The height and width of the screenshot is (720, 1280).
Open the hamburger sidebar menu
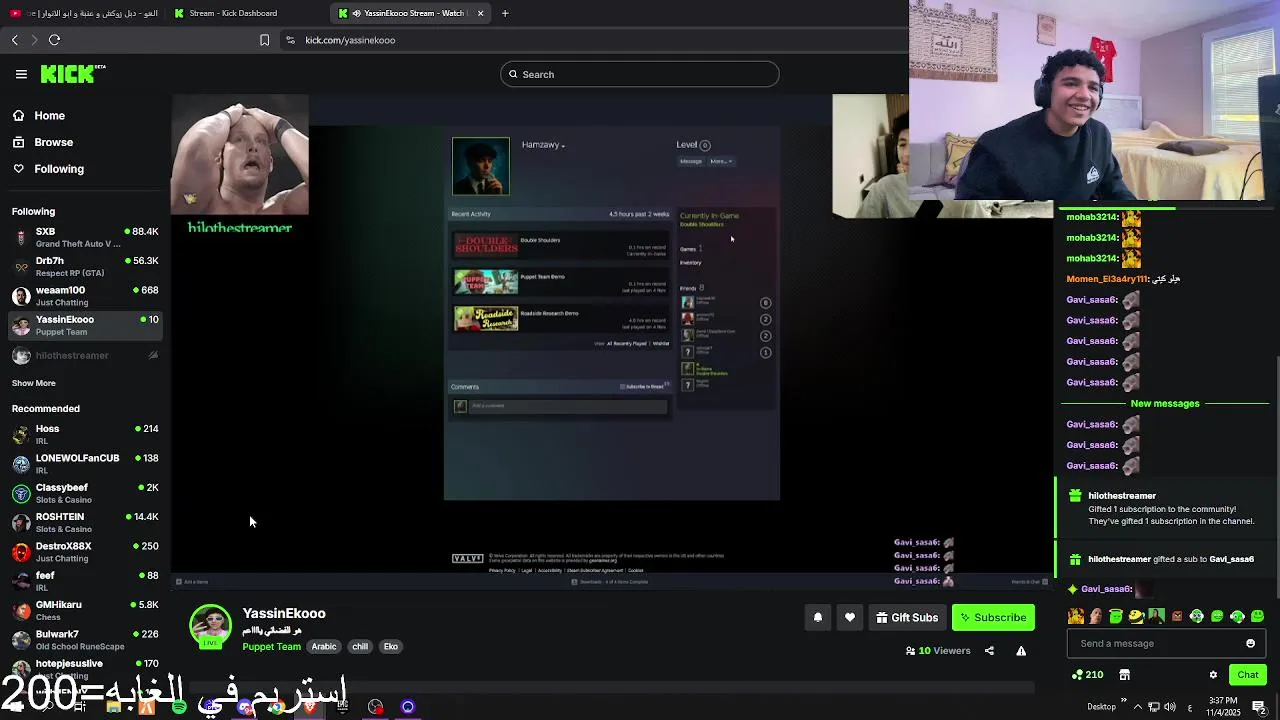(x=21, y=74)
